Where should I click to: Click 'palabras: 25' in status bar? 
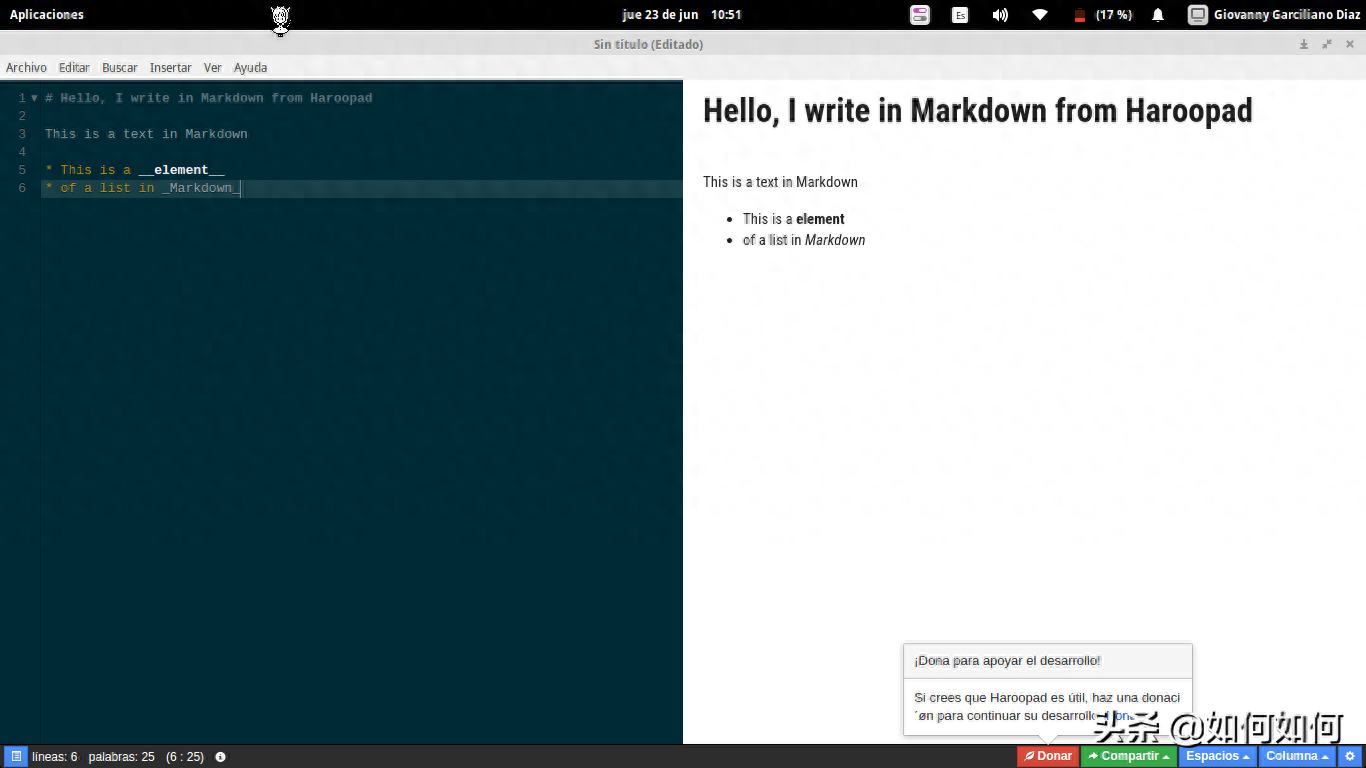[x=121, y=757]
